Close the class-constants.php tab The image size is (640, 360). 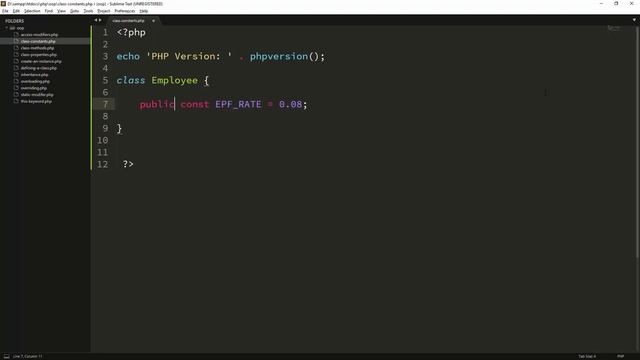pos(153,20)
